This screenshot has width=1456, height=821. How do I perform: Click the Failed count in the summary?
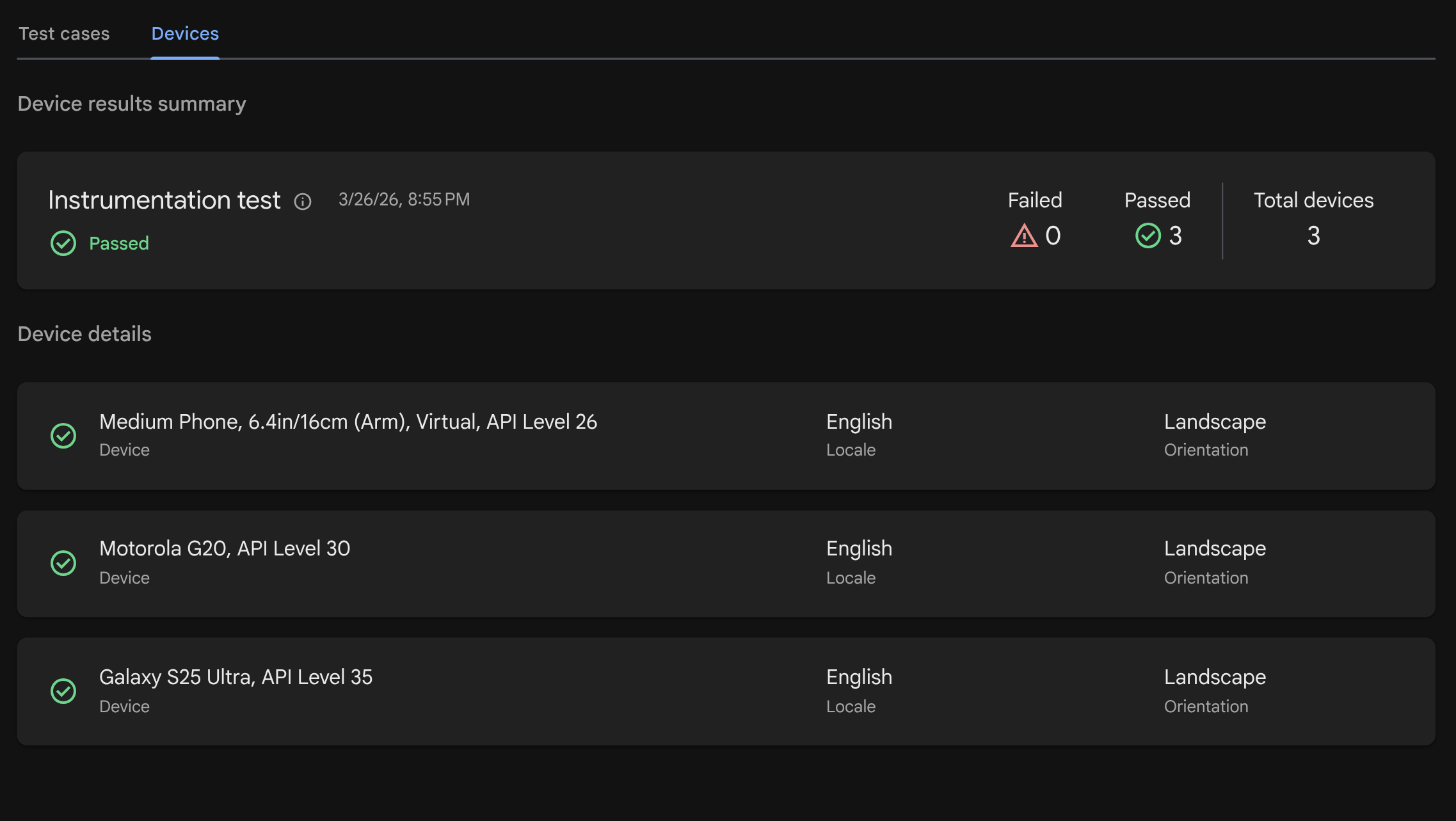coord(1053,235)
